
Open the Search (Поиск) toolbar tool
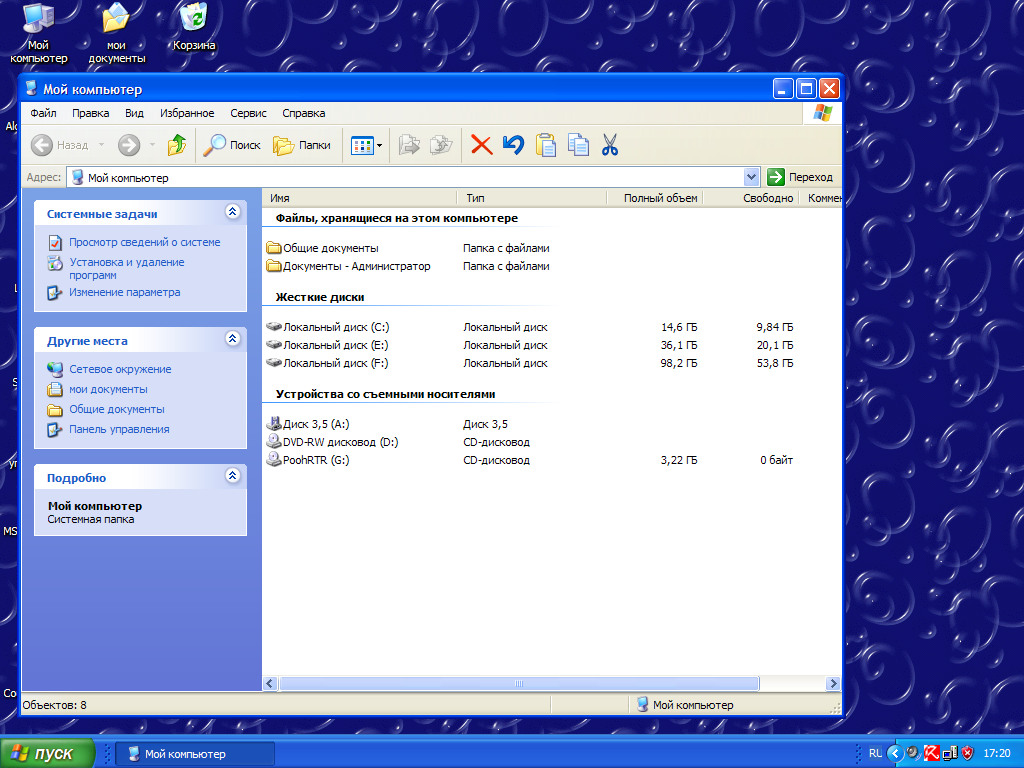pos(232,145)
